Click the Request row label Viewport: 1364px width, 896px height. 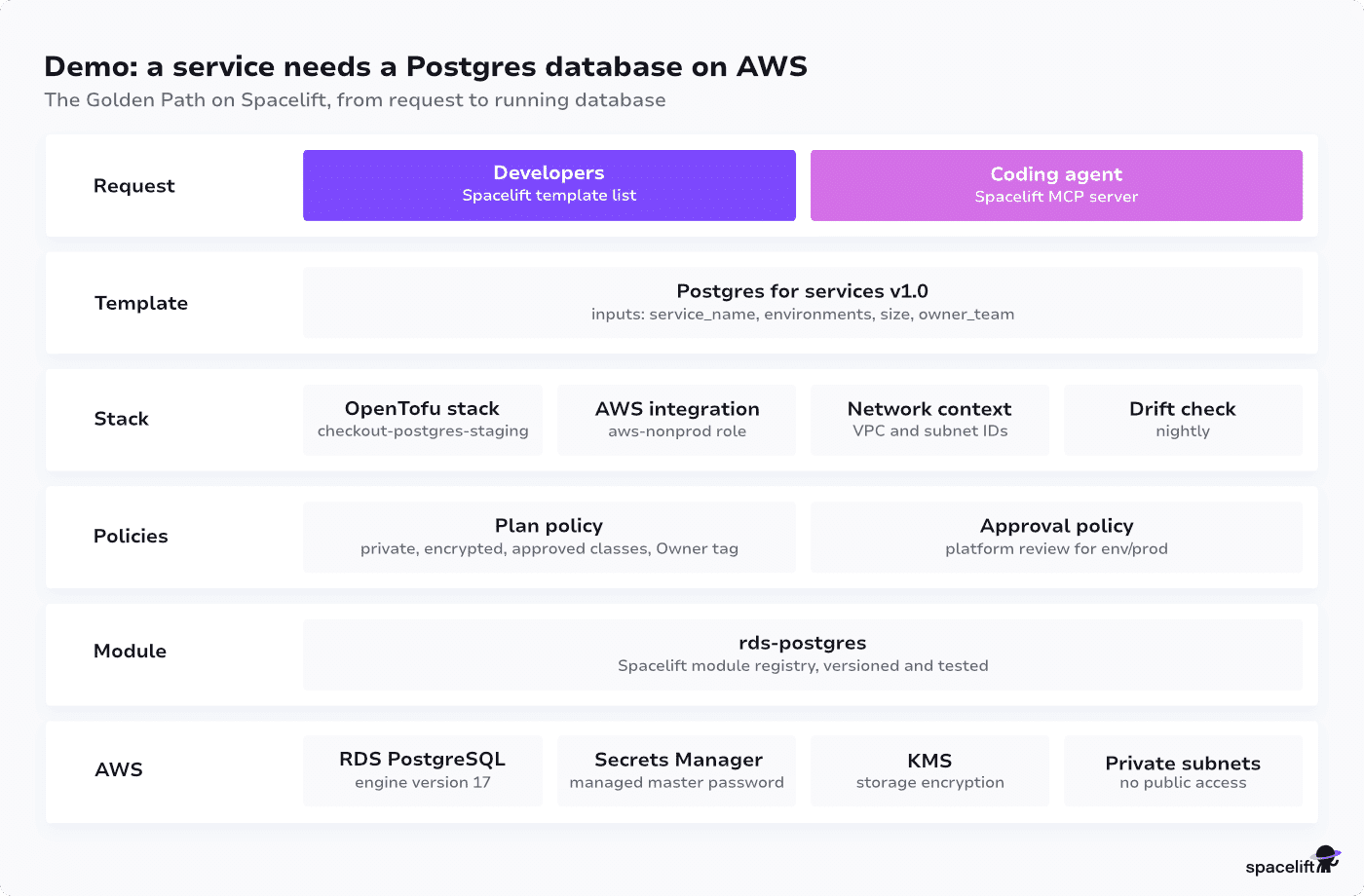pyautogui.click(x=134, y=186)
